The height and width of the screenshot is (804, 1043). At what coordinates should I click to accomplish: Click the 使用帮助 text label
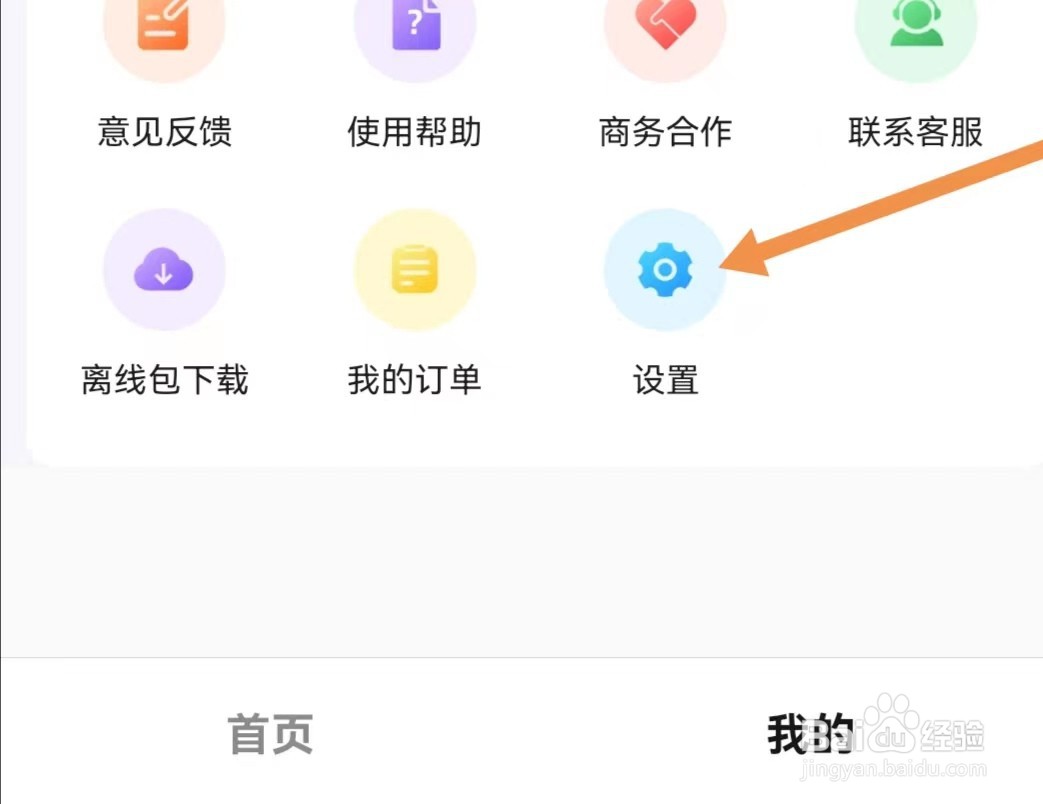(414, 131)
